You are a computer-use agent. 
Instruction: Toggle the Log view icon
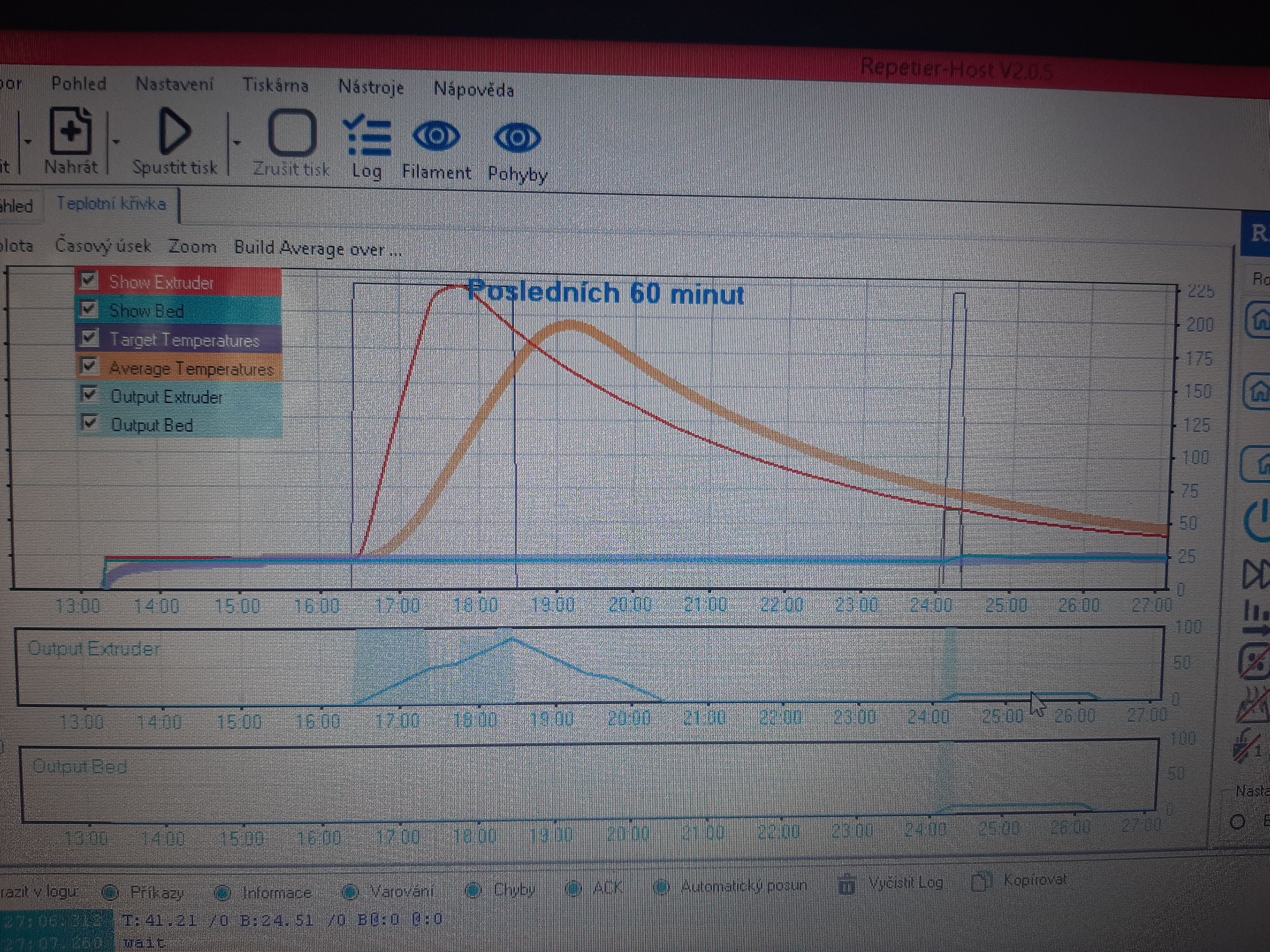pos(367,137)
